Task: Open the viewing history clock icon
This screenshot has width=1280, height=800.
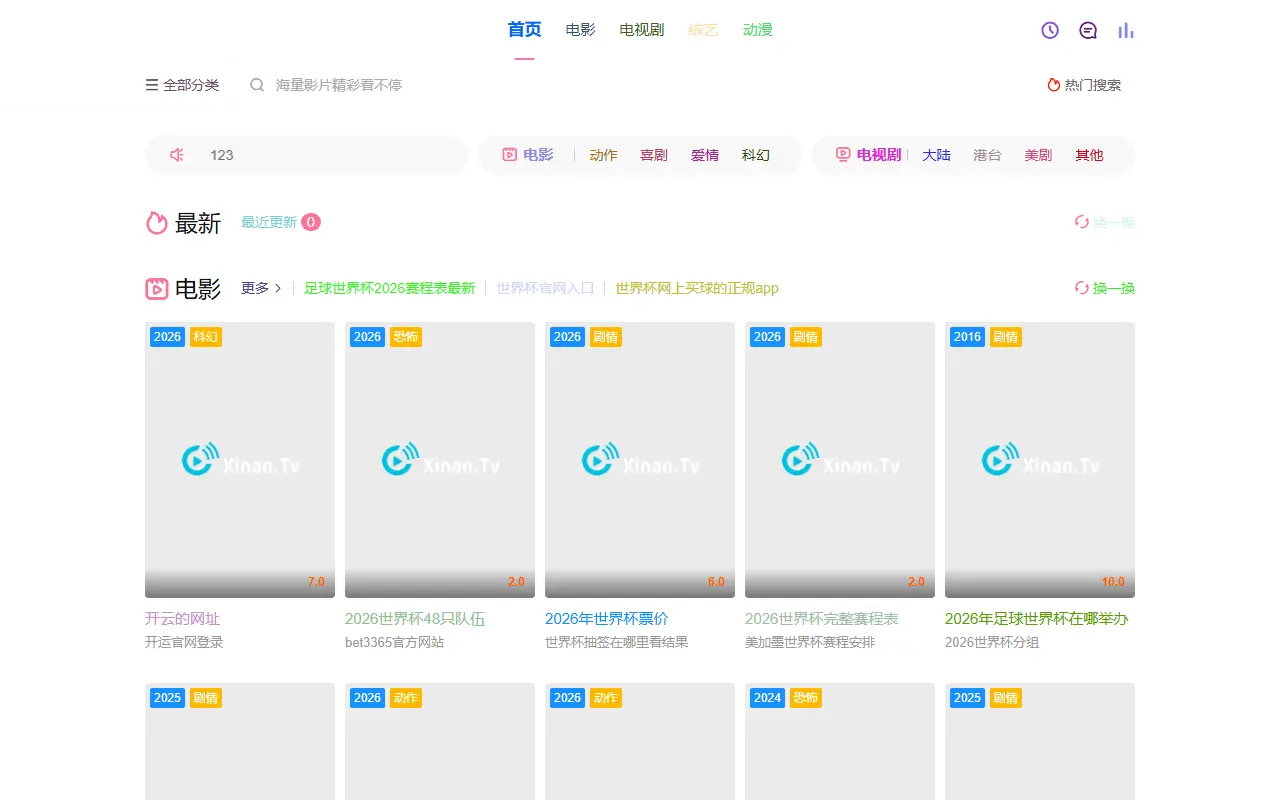Action: [x=1050, y=30]
